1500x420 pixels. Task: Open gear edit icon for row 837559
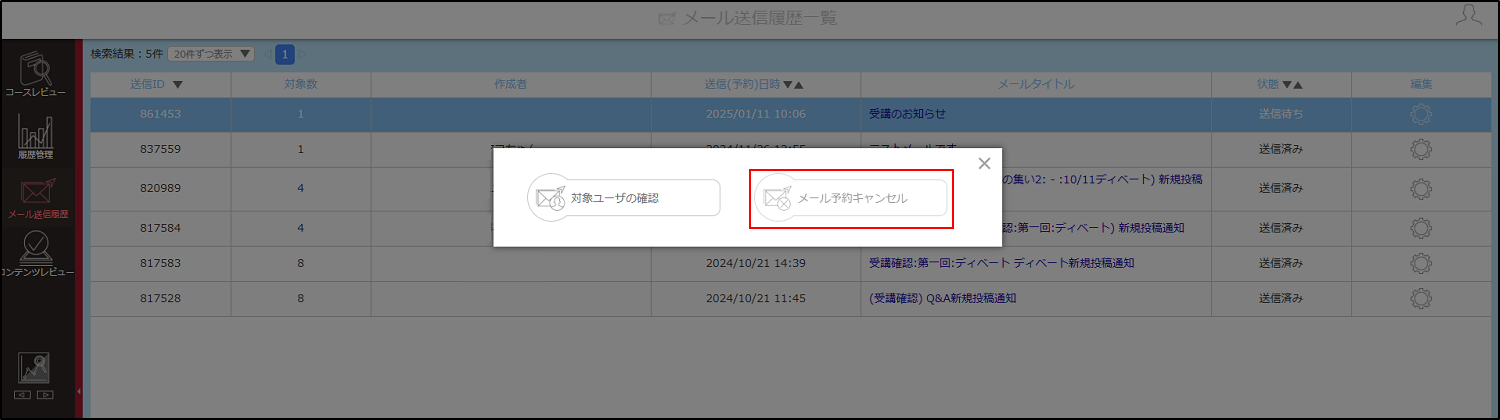(1421, 149)
